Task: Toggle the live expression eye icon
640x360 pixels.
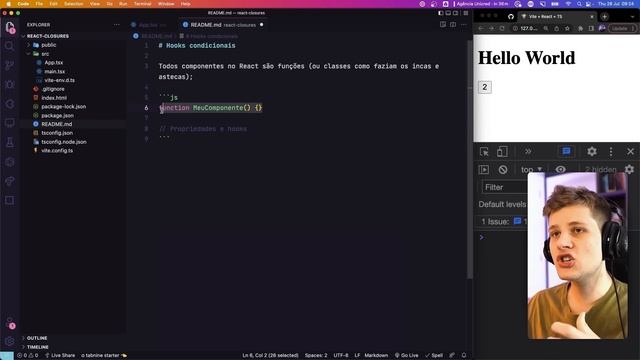Action: 560,169
